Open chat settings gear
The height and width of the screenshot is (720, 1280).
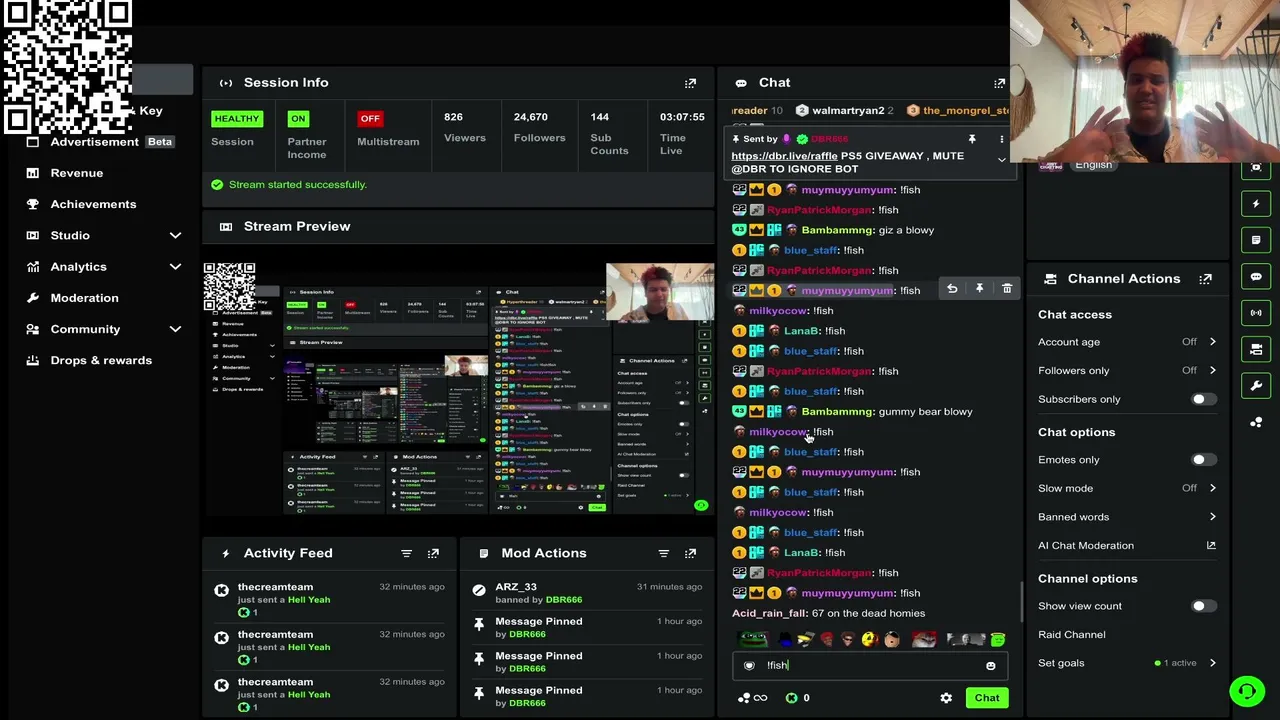[x=946, y=698]
